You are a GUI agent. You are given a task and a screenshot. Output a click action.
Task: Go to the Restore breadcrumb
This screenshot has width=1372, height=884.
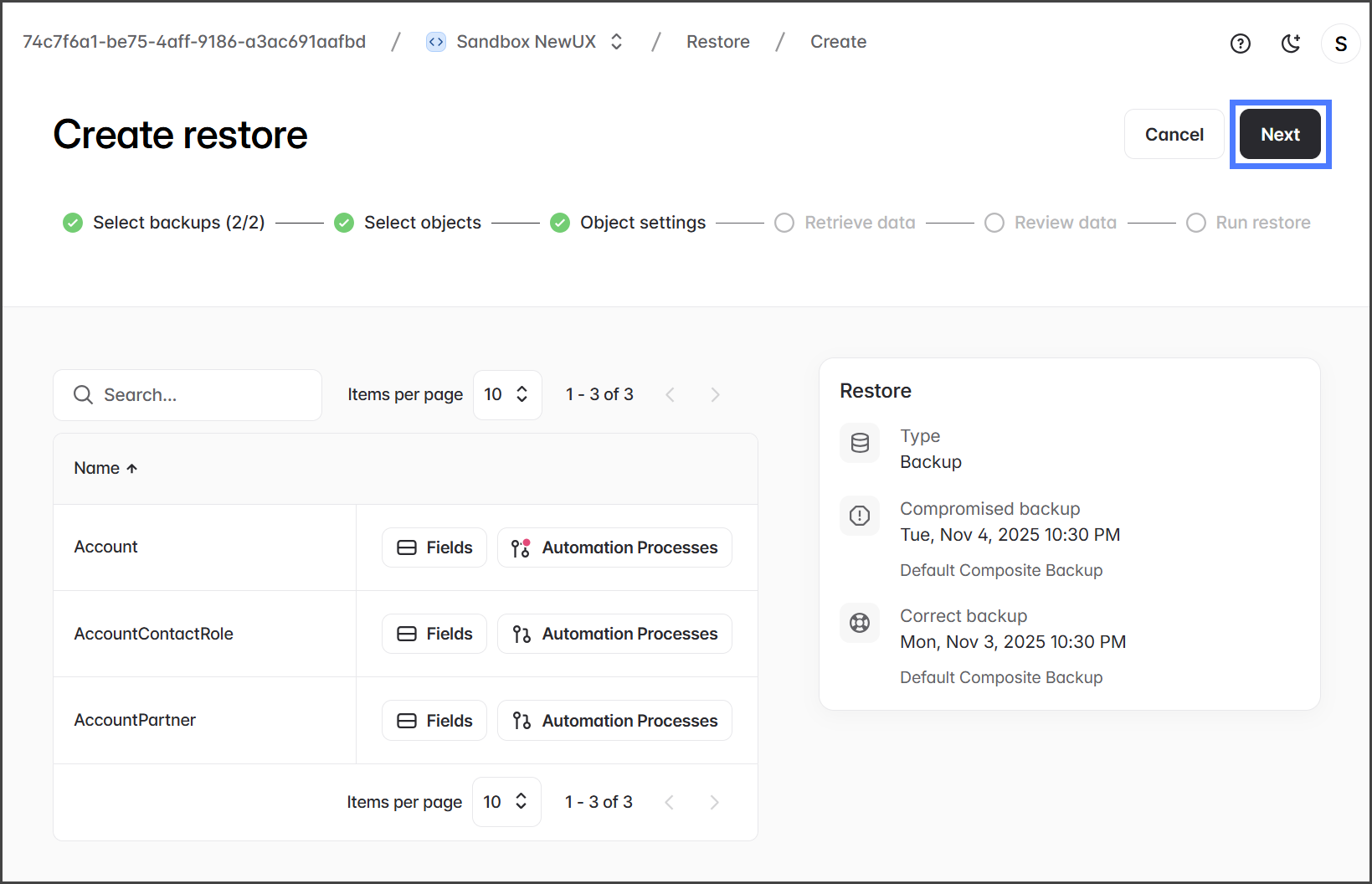click(717, 42)
